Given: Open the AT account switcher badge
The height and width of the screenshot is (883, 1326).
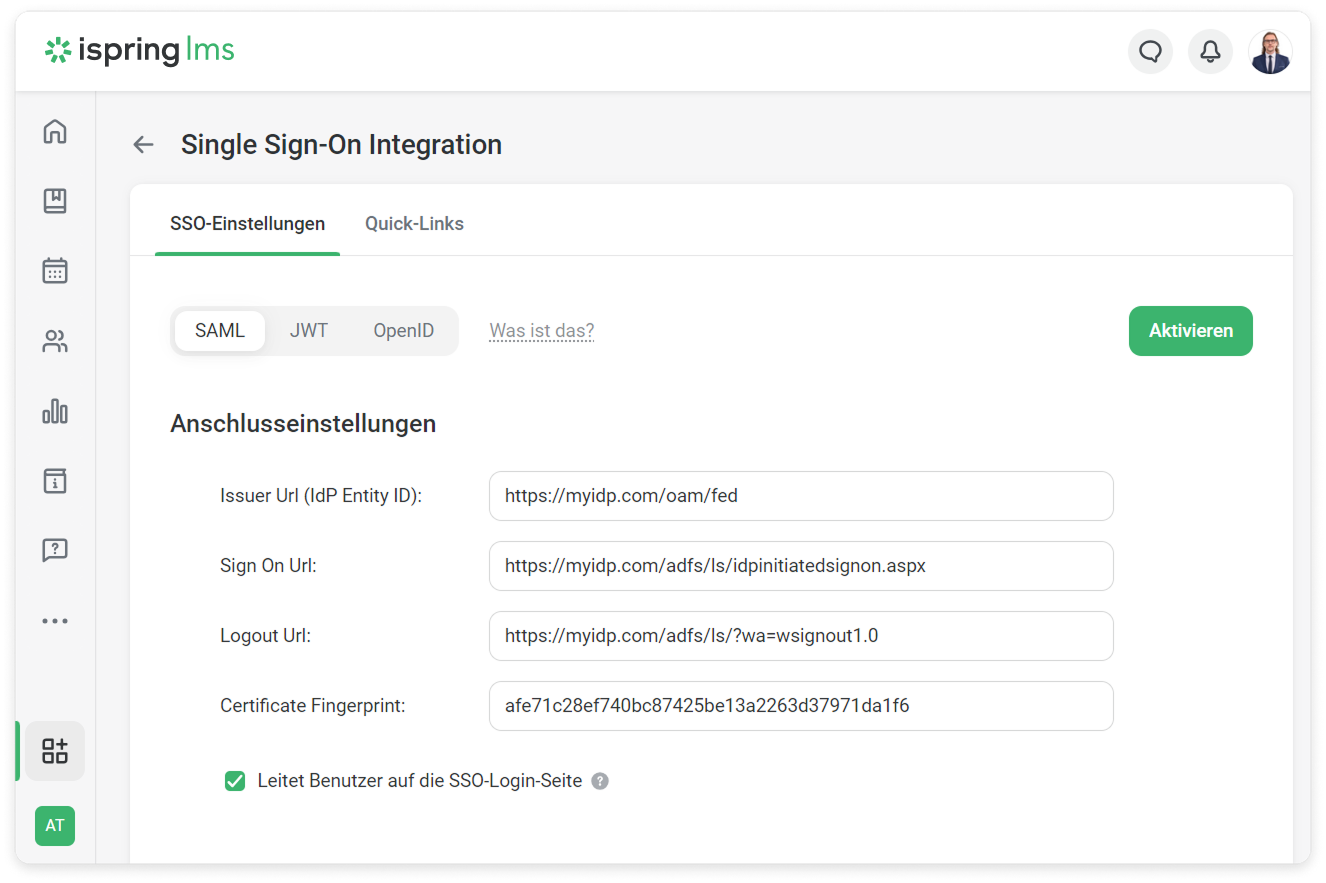Looking at the screenshot, I should 55,826.
